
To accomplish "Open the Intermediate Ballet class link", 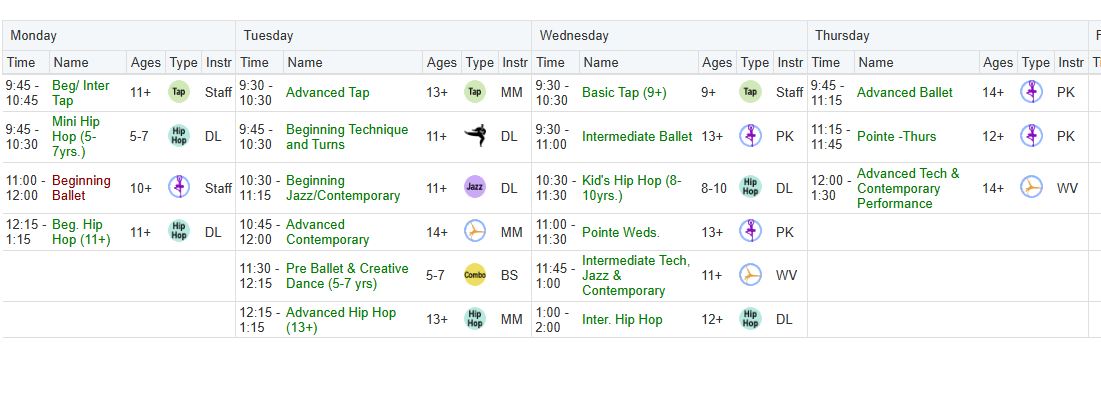I will tap(637, 137).
